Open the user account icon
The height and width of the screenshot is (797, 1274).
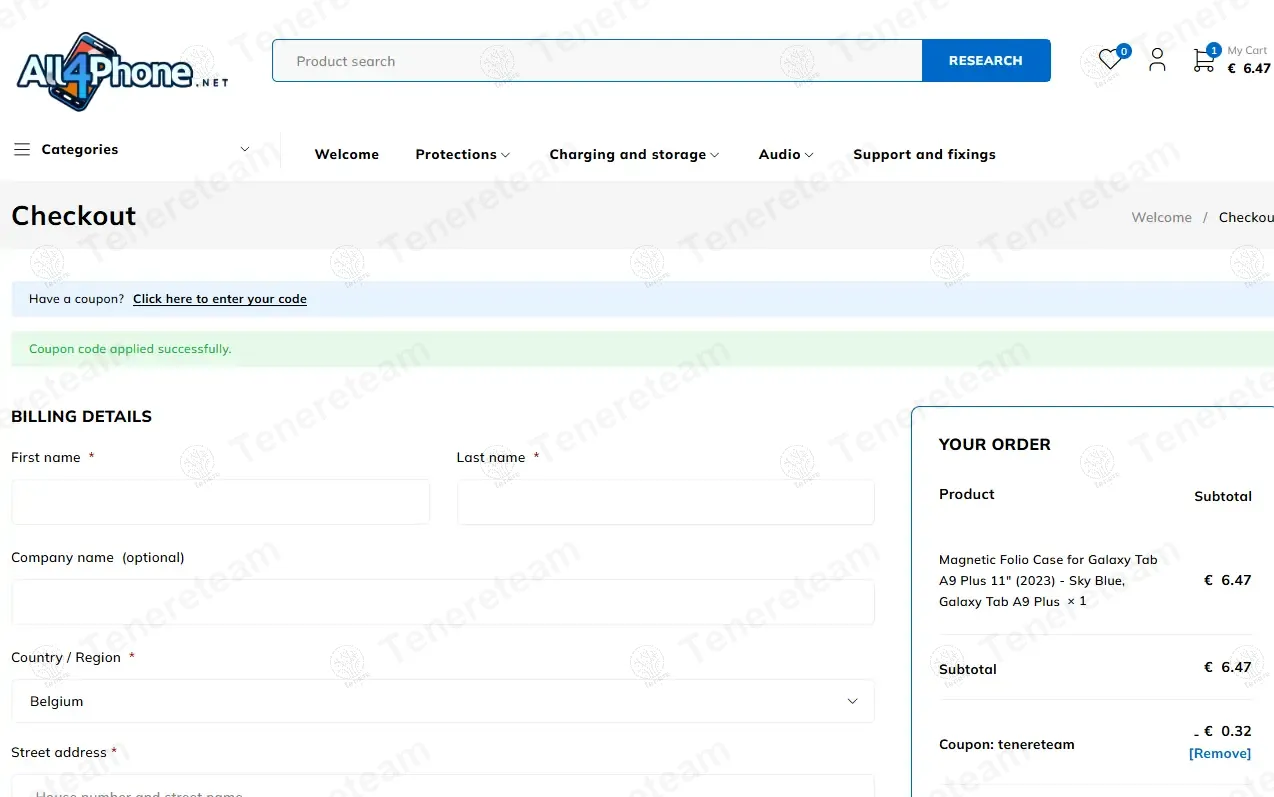1157,60
